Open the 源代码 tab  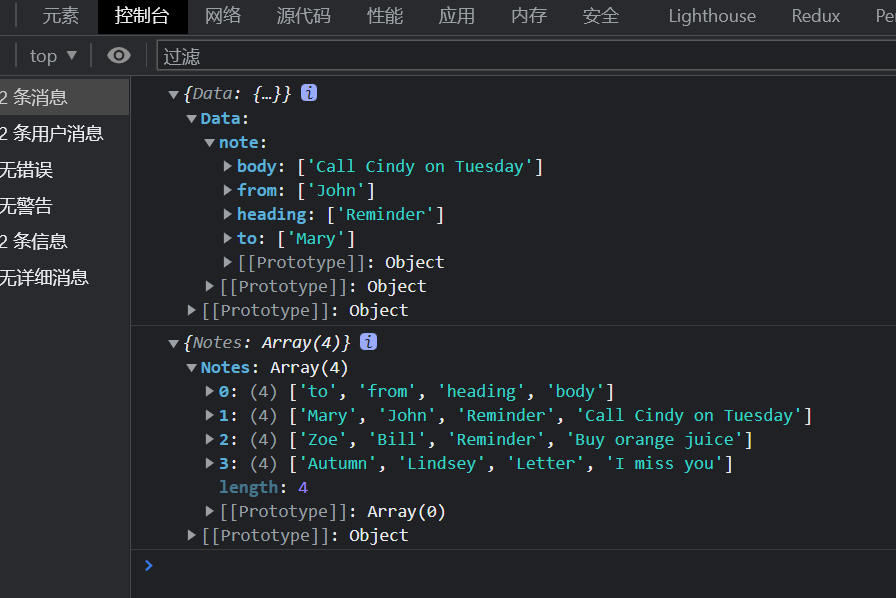pyautogui.click(x=303, y=16)
